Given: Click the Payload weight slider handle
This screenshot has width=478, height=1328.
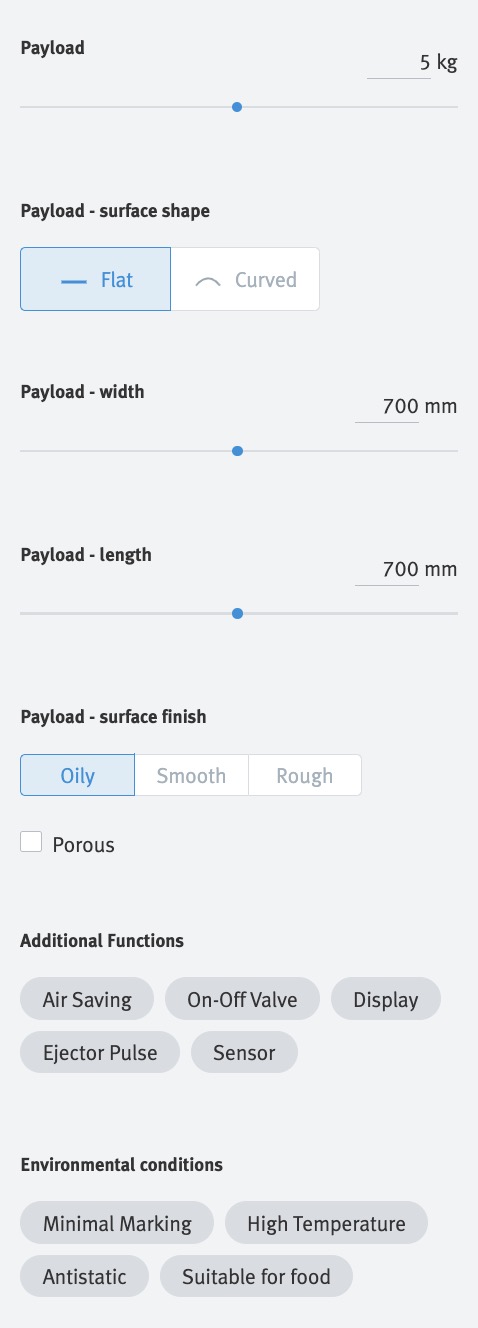Looking at the screenshot, I should (237, 106).
